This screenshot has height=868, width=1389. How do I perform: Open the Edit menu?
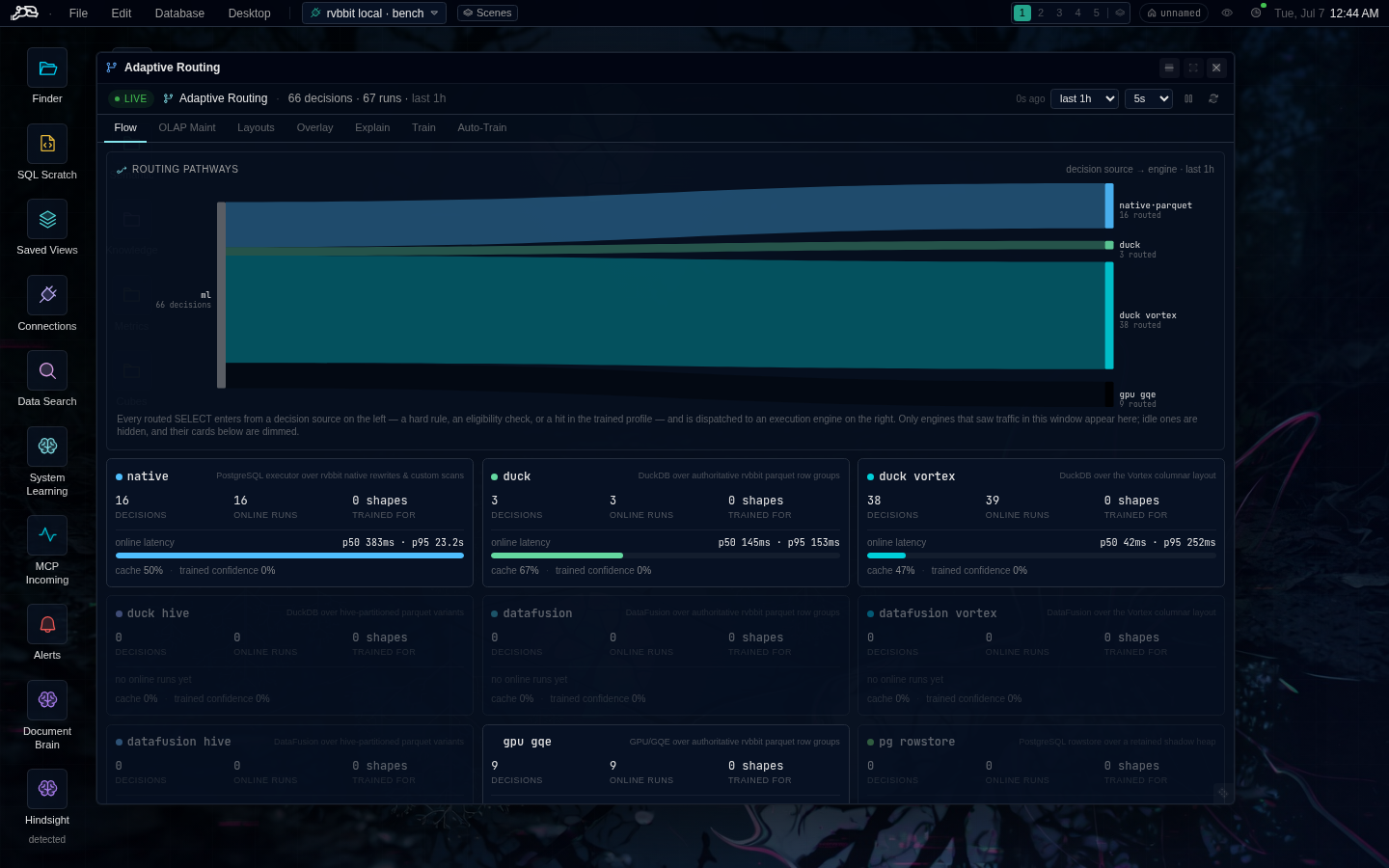coord(122,13)
